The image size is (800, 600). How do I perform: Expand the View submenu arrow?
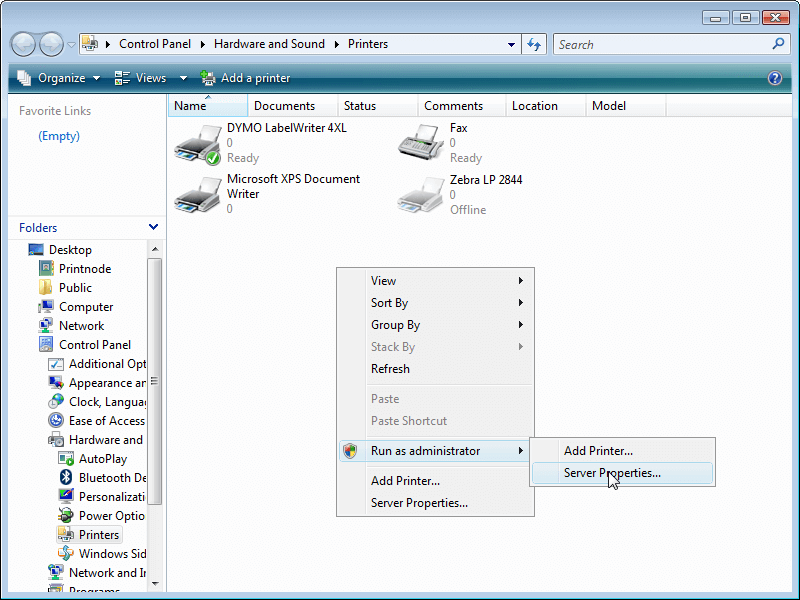tap(520, 281)
